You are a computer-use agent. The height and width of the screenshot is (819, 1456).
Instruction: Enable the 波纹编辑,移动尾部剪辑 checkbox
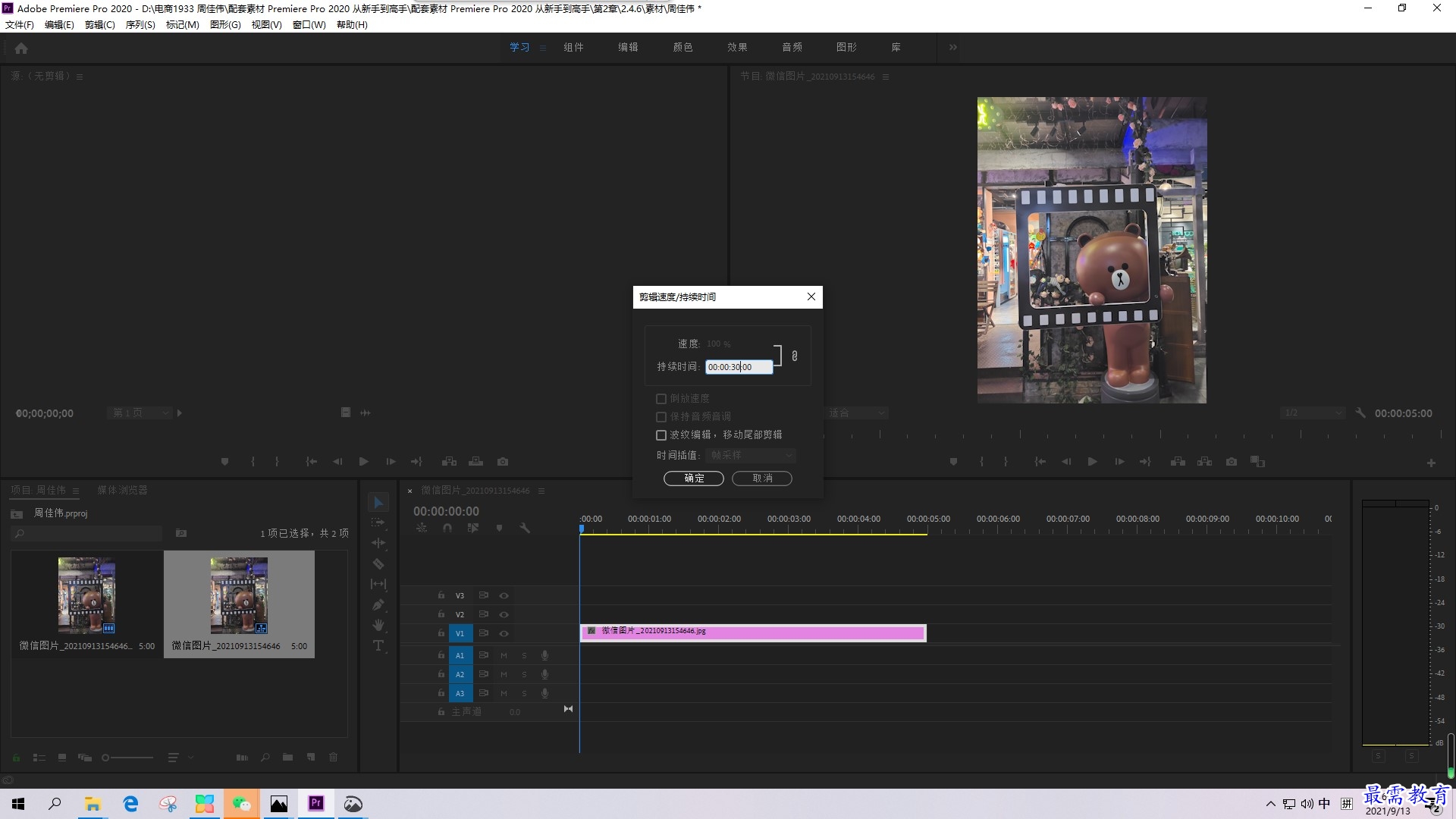tap(661, 435)
